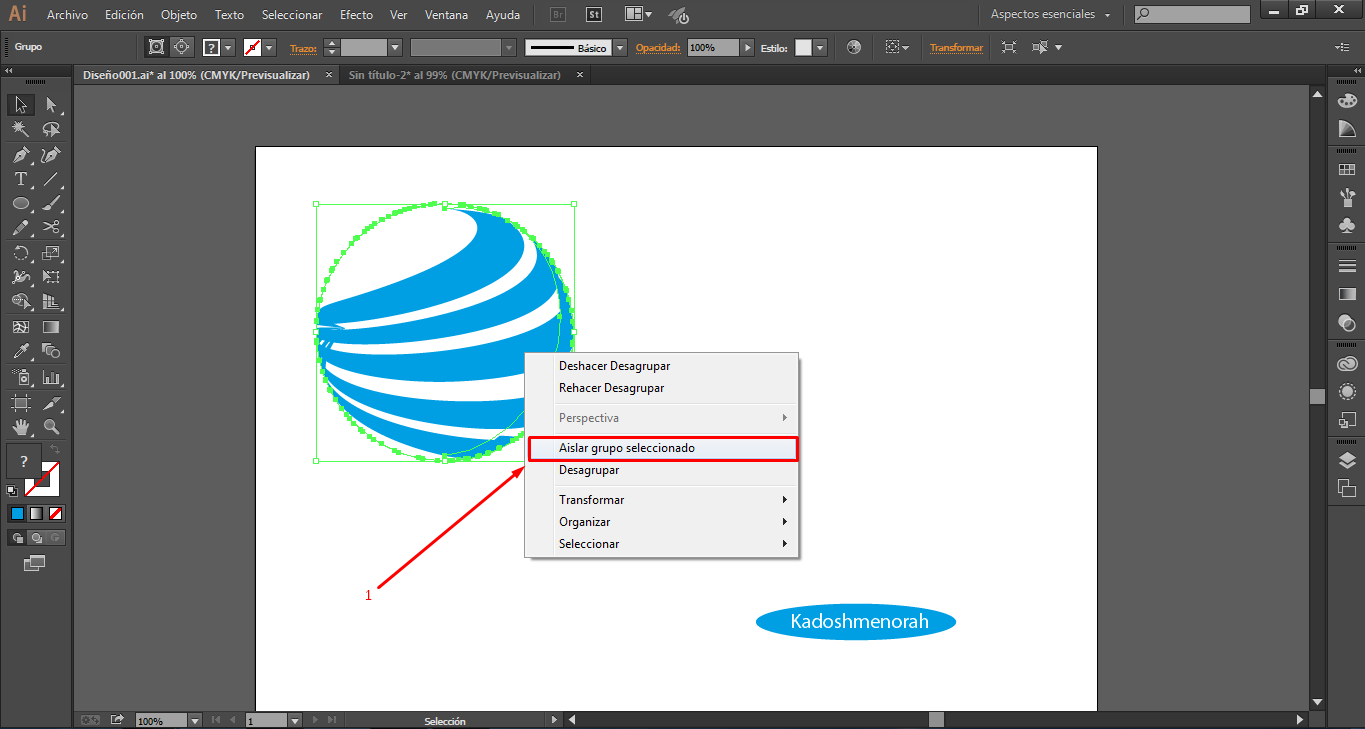This screenshot has height=729, width=1365.
Task: Click the Recolor Artwork wheel icon
Action: tap(853, 47)
